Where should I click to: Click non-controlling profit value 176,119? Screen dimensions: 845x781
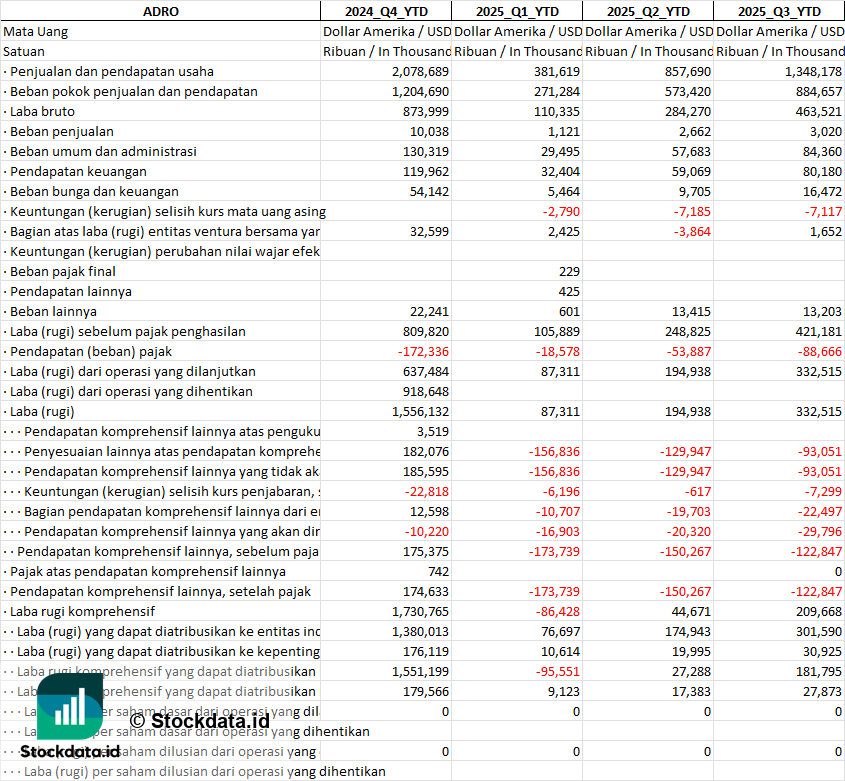pos(426,651)
